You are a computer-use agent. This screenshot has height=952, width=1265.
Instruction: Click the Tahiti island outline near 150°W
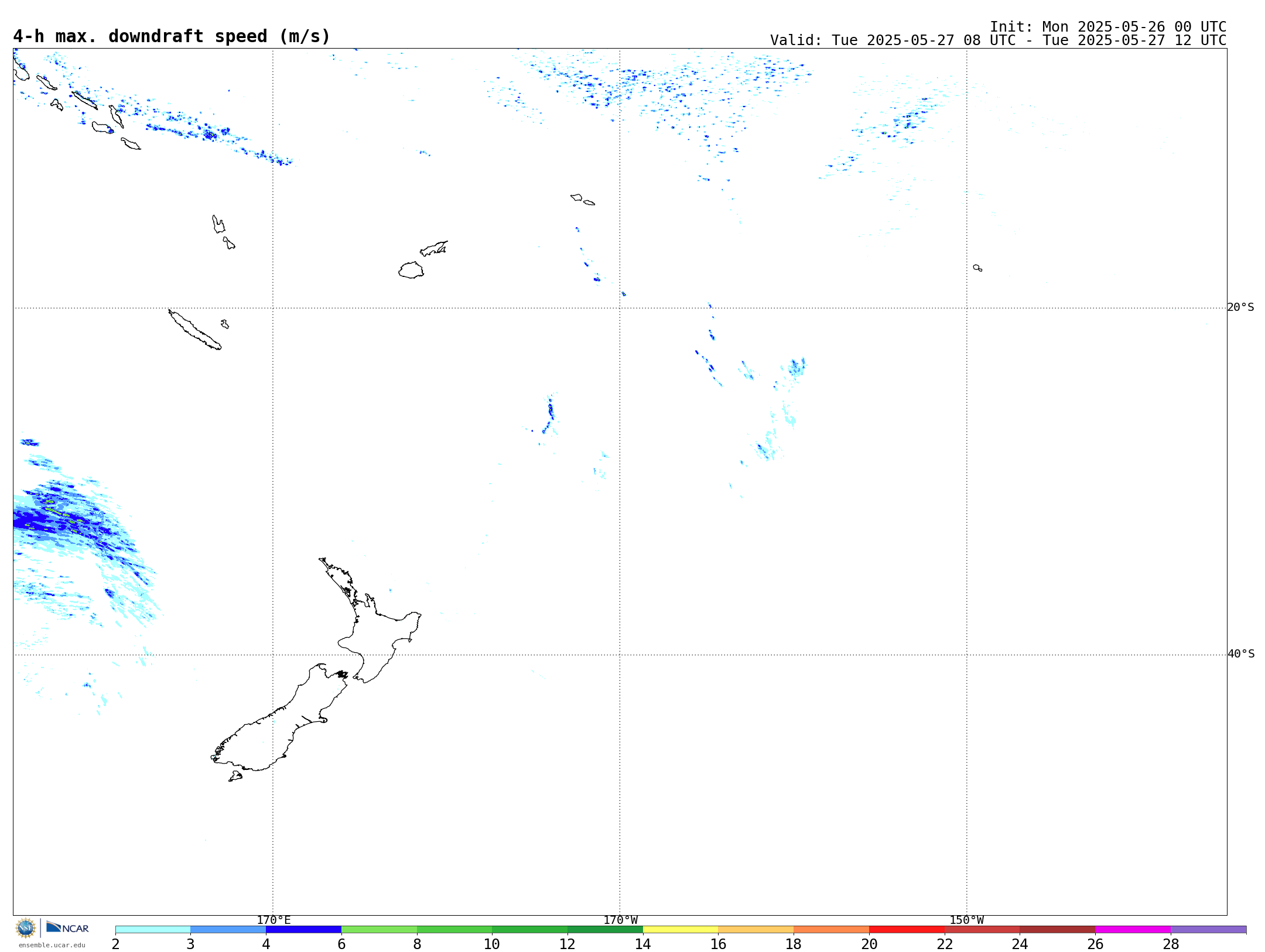[977, 268]
